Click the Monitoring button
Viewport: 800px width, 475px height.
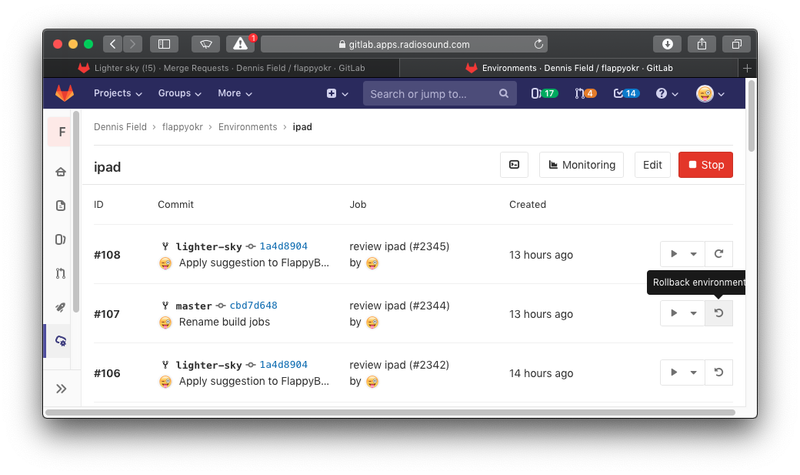581,165
